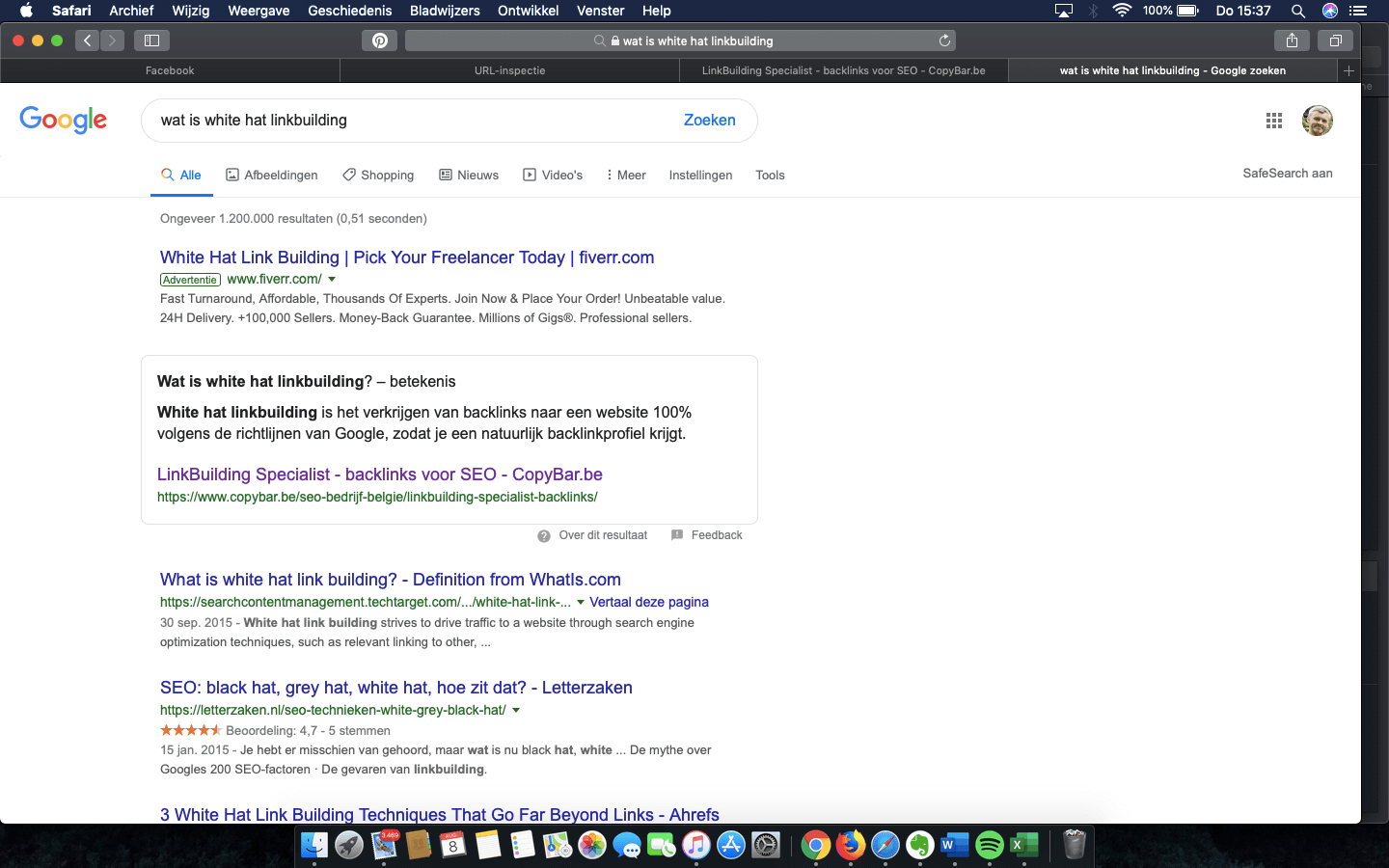This screenshot has width=1389, height=868.
Task: Select the Video's search tab
Action: pos(553,175)
